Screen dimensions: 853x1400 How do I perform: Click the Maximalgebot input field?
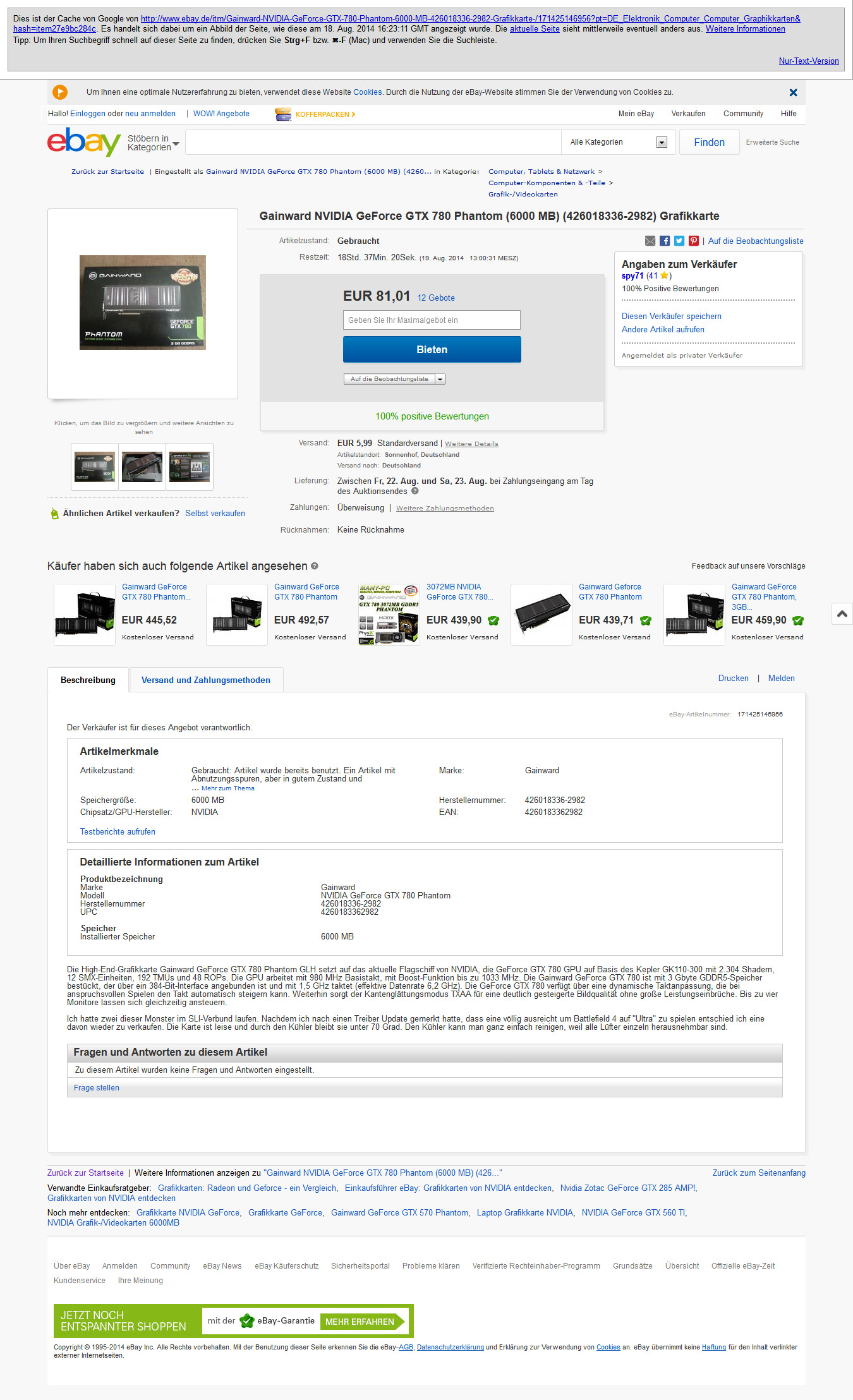pos(432,320)
